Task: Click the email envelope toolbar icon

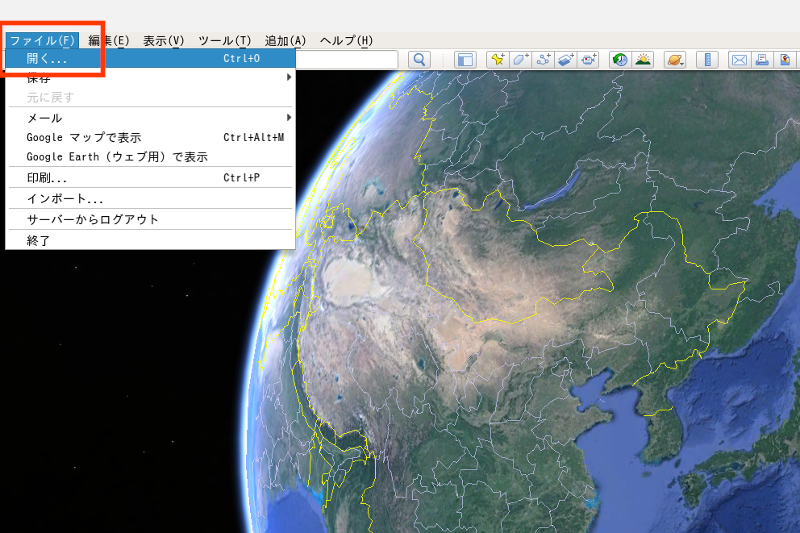Action: 739,60
